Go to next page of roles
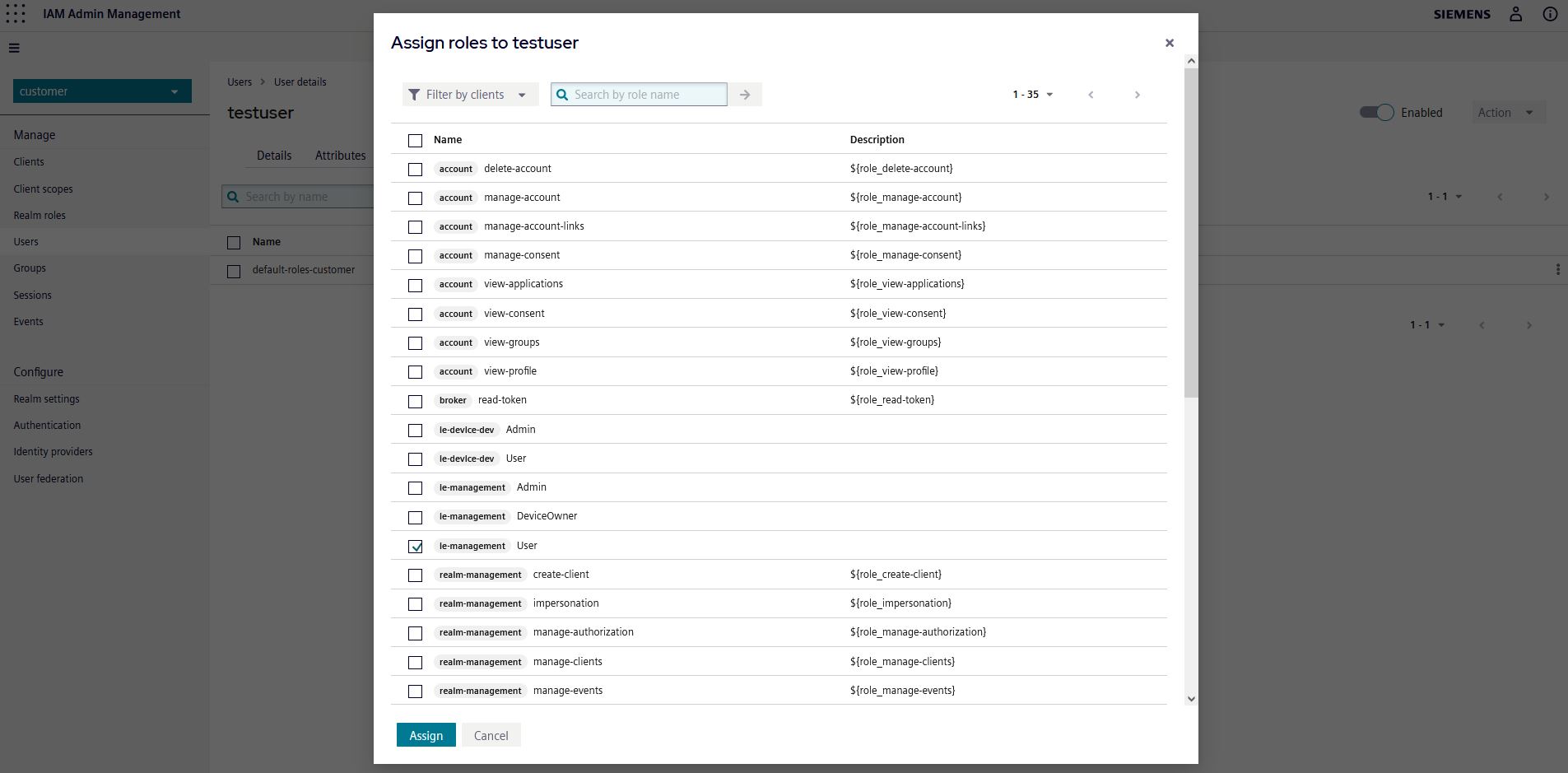 [1137, 95]
